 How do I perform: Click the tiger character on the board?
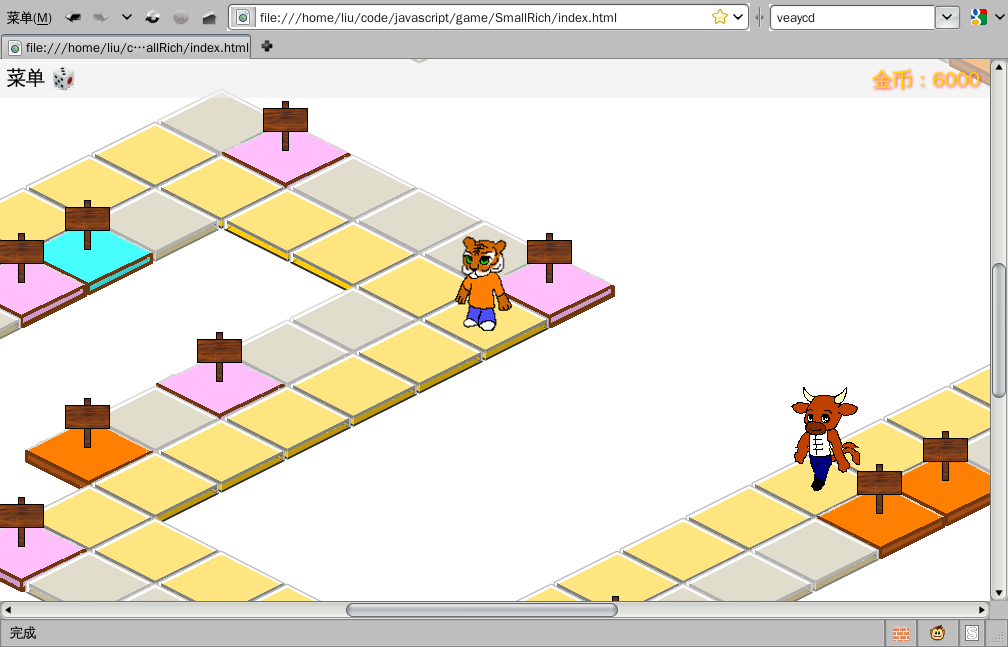483,283
